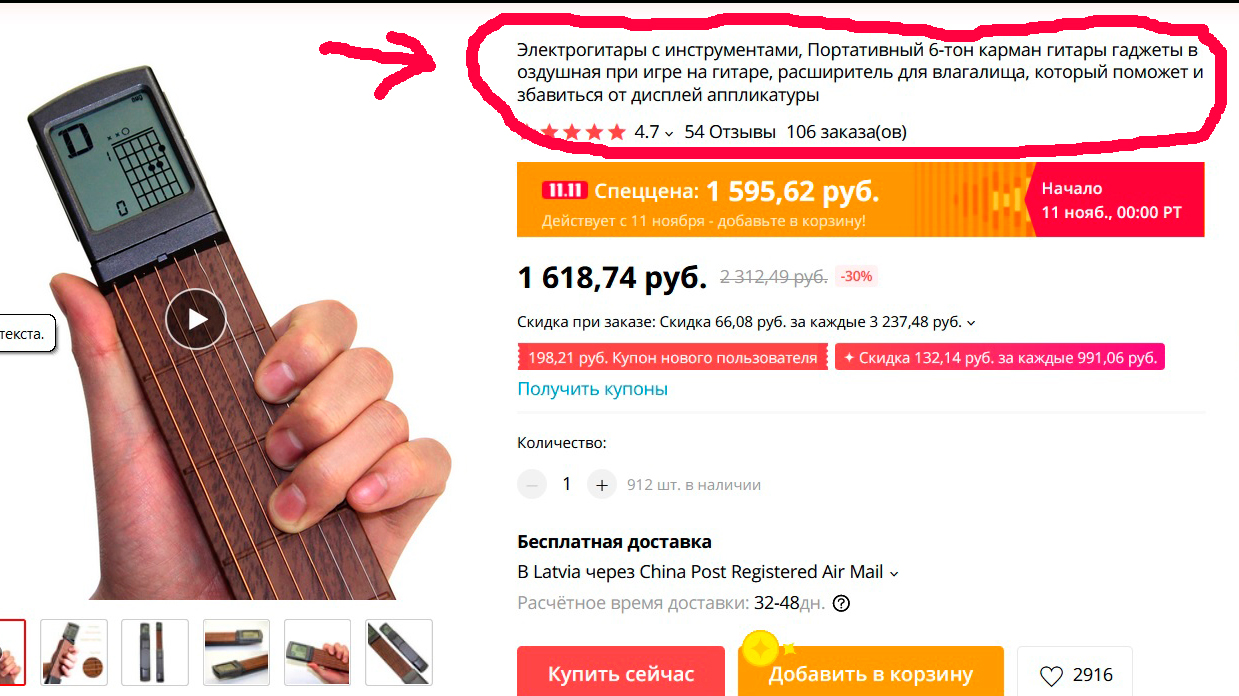Select fifth product thumbnail
The image size is (1239, 696).
(x=317, y=652)
